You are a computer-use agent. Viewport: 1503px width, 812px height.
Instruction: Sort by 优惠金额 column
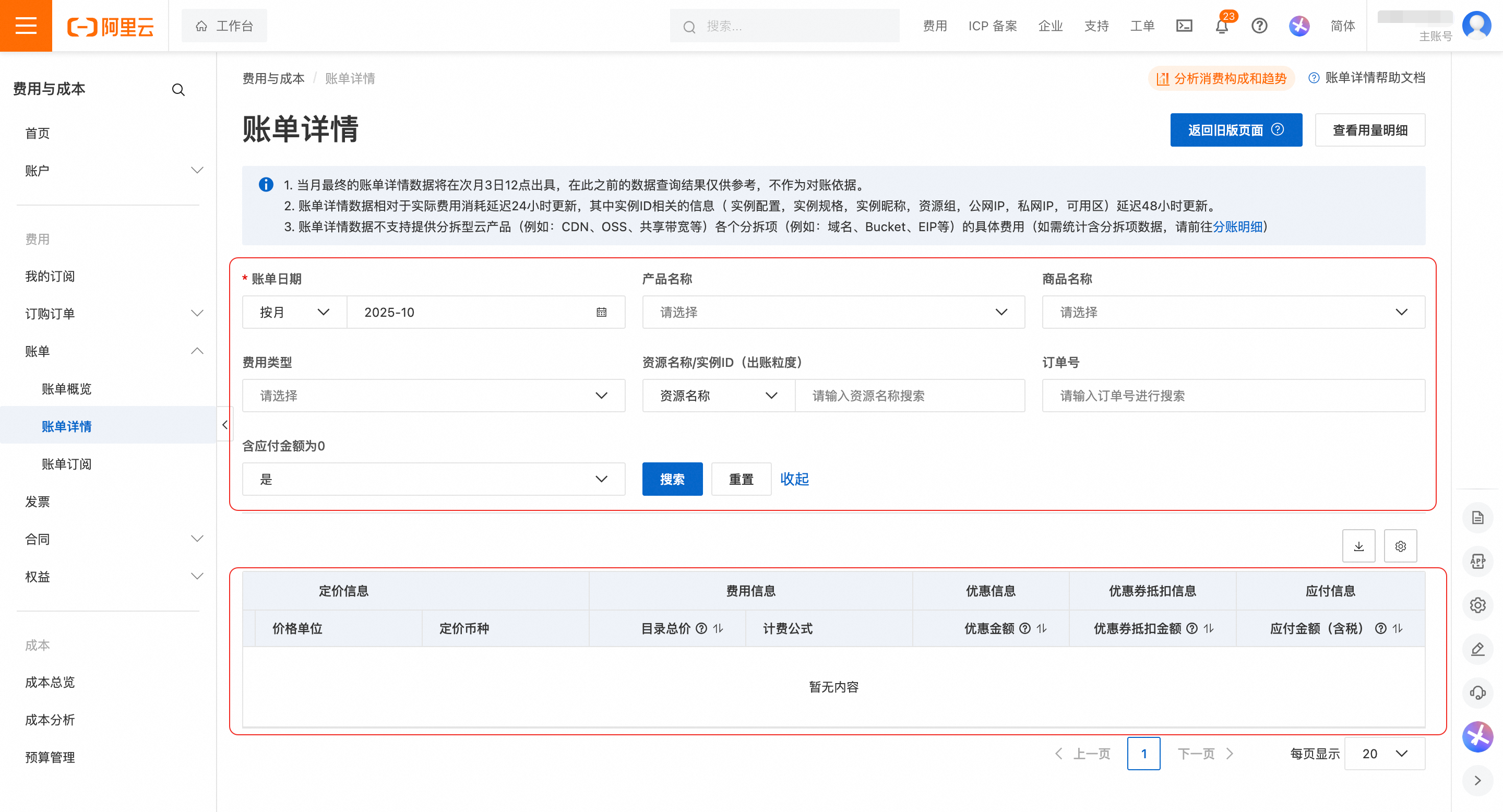click(1042, 628)
